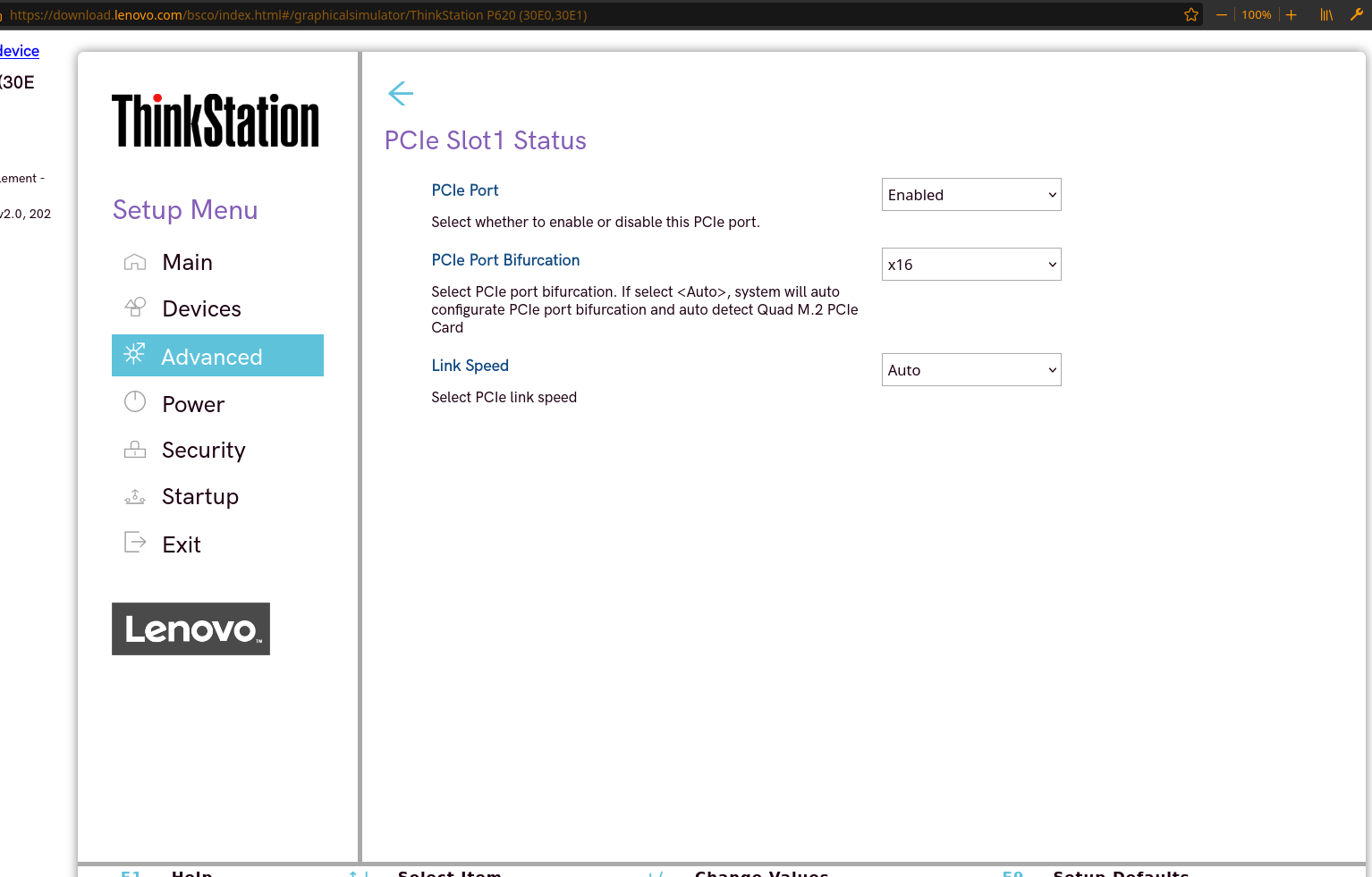Click the Link Speed label
The height and width of the screenshot is (877, 1372).
pyautogui.click(x=470, y=366)
